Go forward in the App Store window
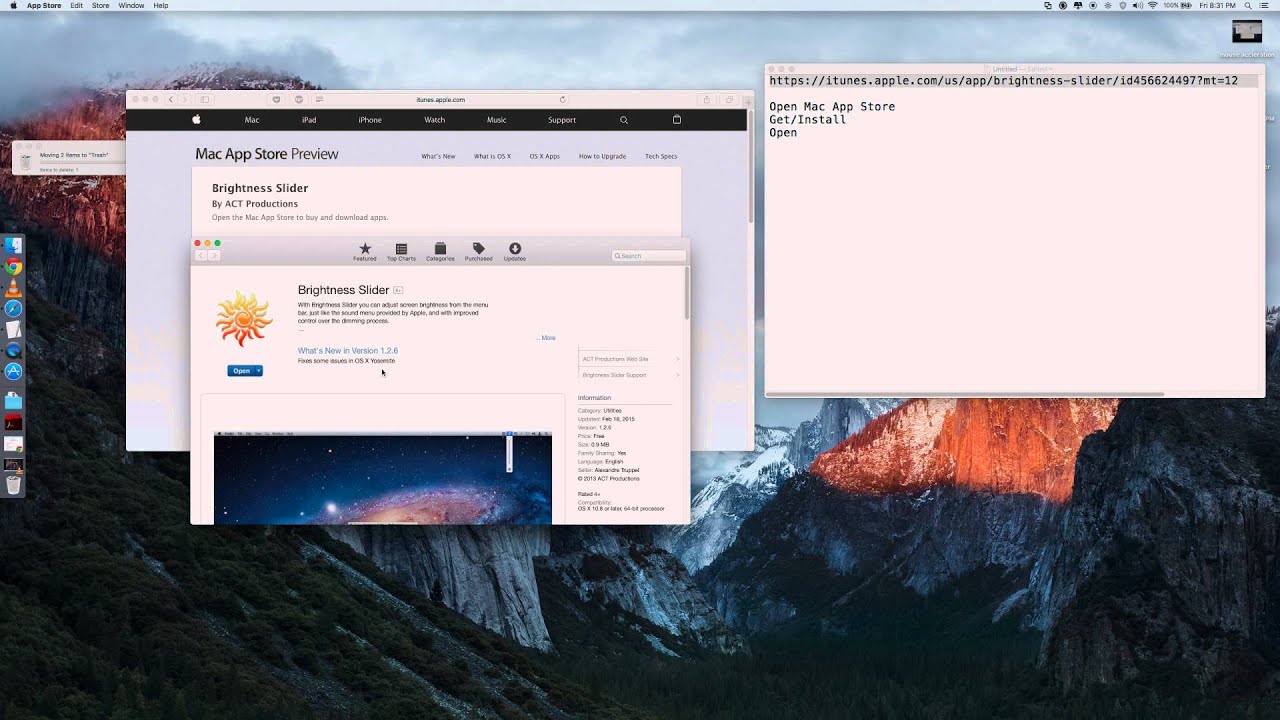 tap(214, 256)
